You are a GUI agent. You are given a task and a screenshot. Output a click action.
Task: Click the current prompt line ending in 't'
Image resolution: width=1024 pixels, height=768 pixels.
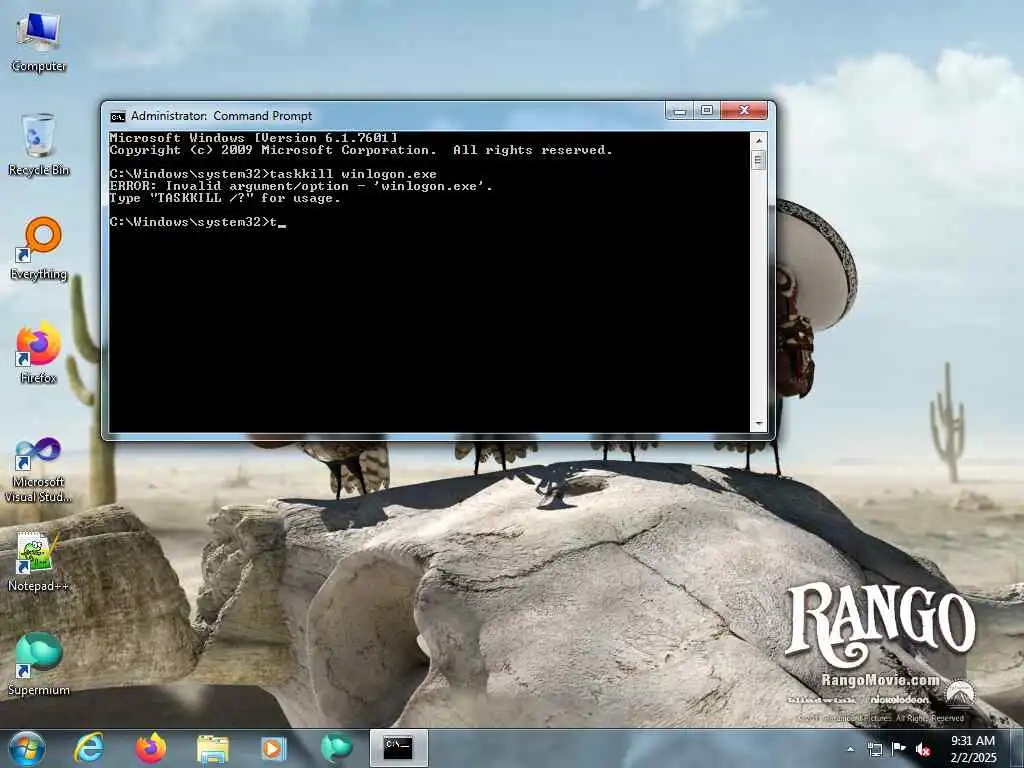coord(197,222)
